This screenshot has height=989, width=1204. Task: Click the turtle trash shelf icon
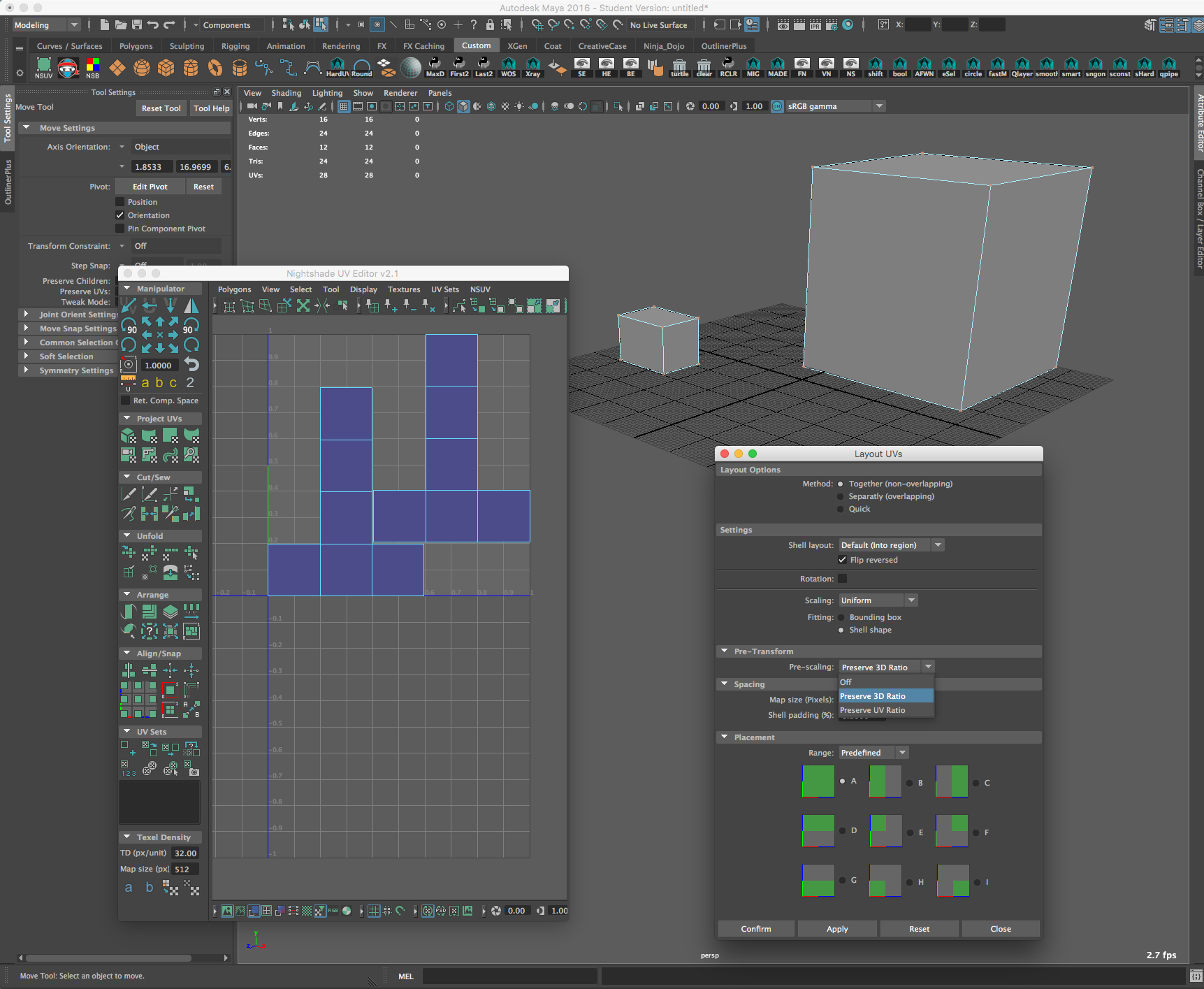(x=679, y=68)
